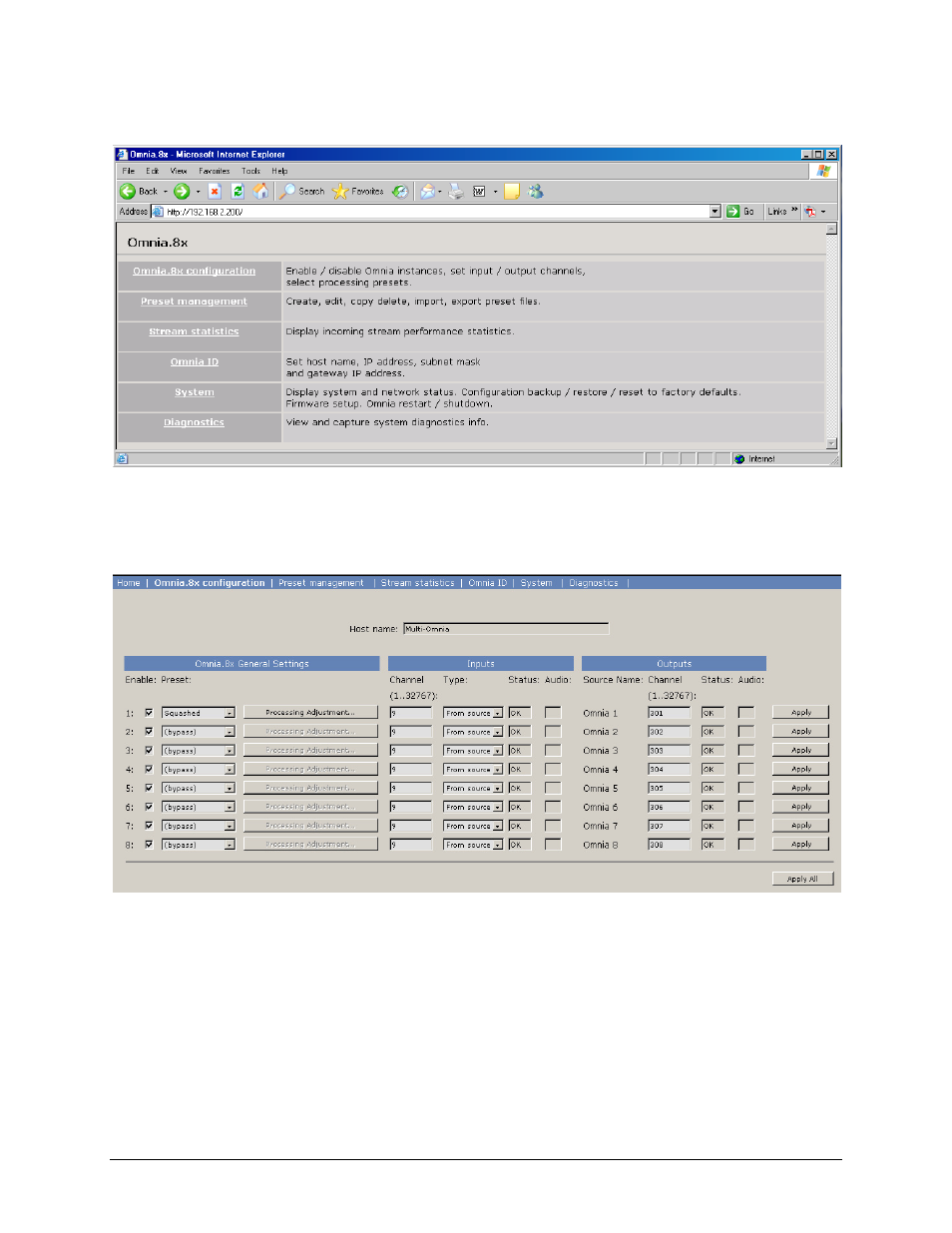Viewport: 952px width, 1233px height.
Task: Click the green Go arrow button
Action: point(733,212)
